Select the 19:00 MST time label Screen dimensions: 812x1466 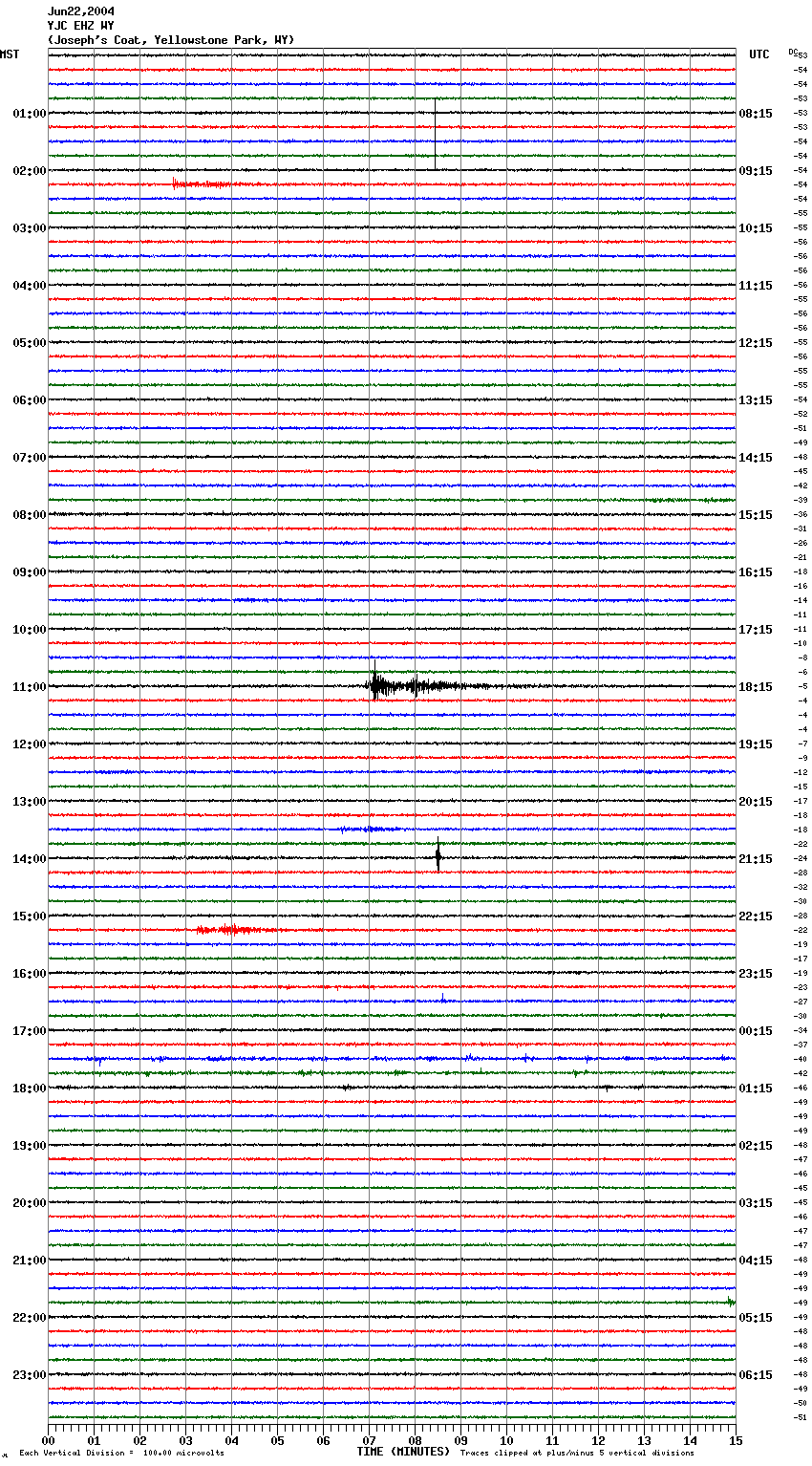pos(30,1146)
